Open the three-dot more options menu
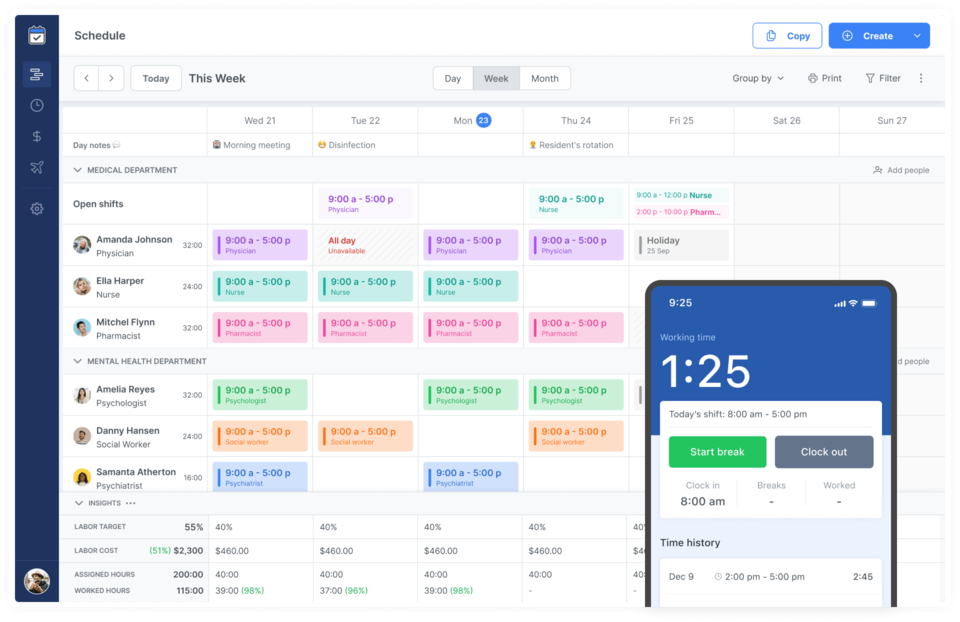Screen dimensions: 960x622 [x=921, y=78]
